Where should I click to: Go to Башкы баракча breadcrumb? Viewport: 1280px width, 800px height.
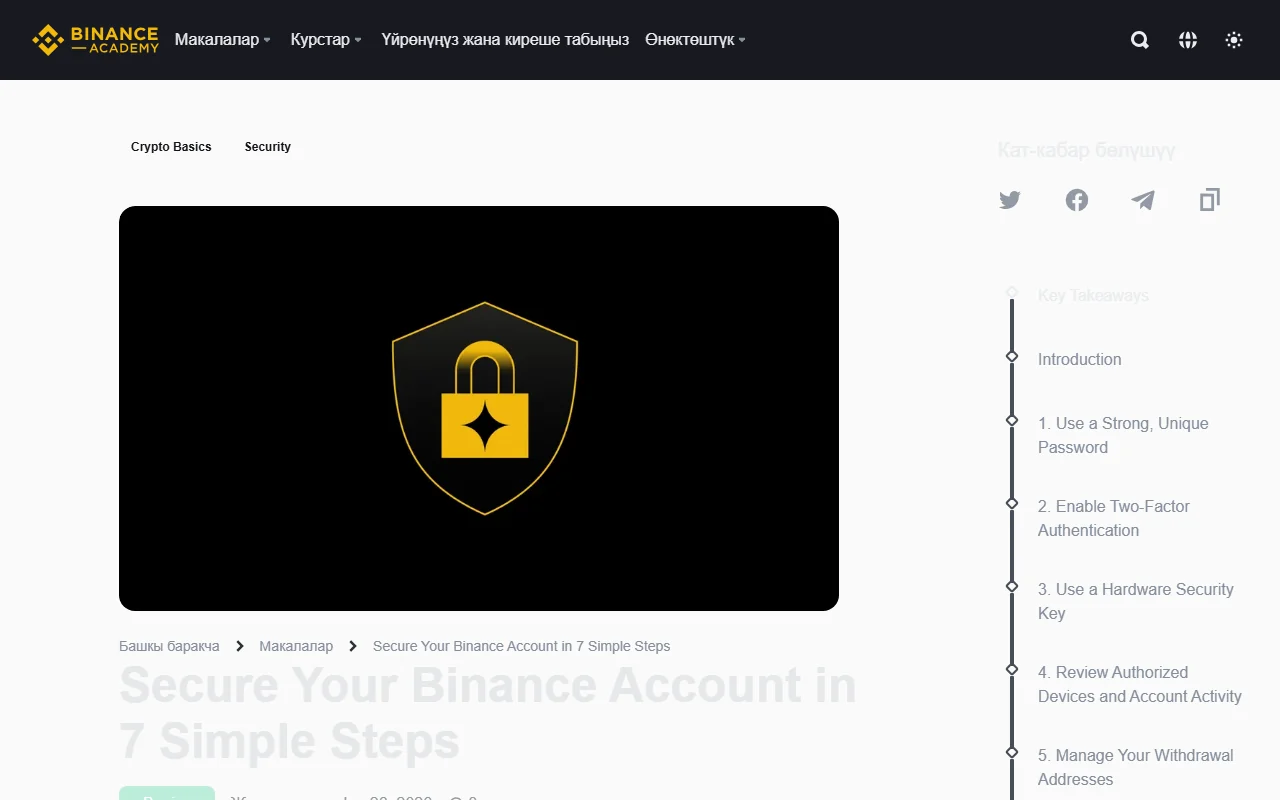point(169,646)
